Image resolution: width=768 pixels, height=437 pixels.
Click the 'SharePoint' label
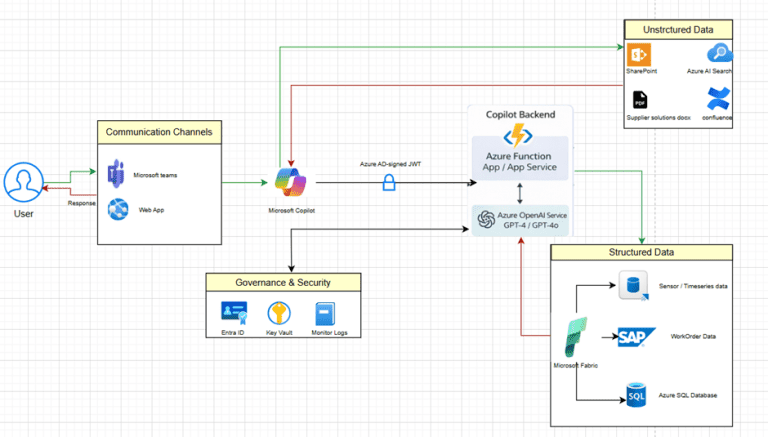click(641, 71)
